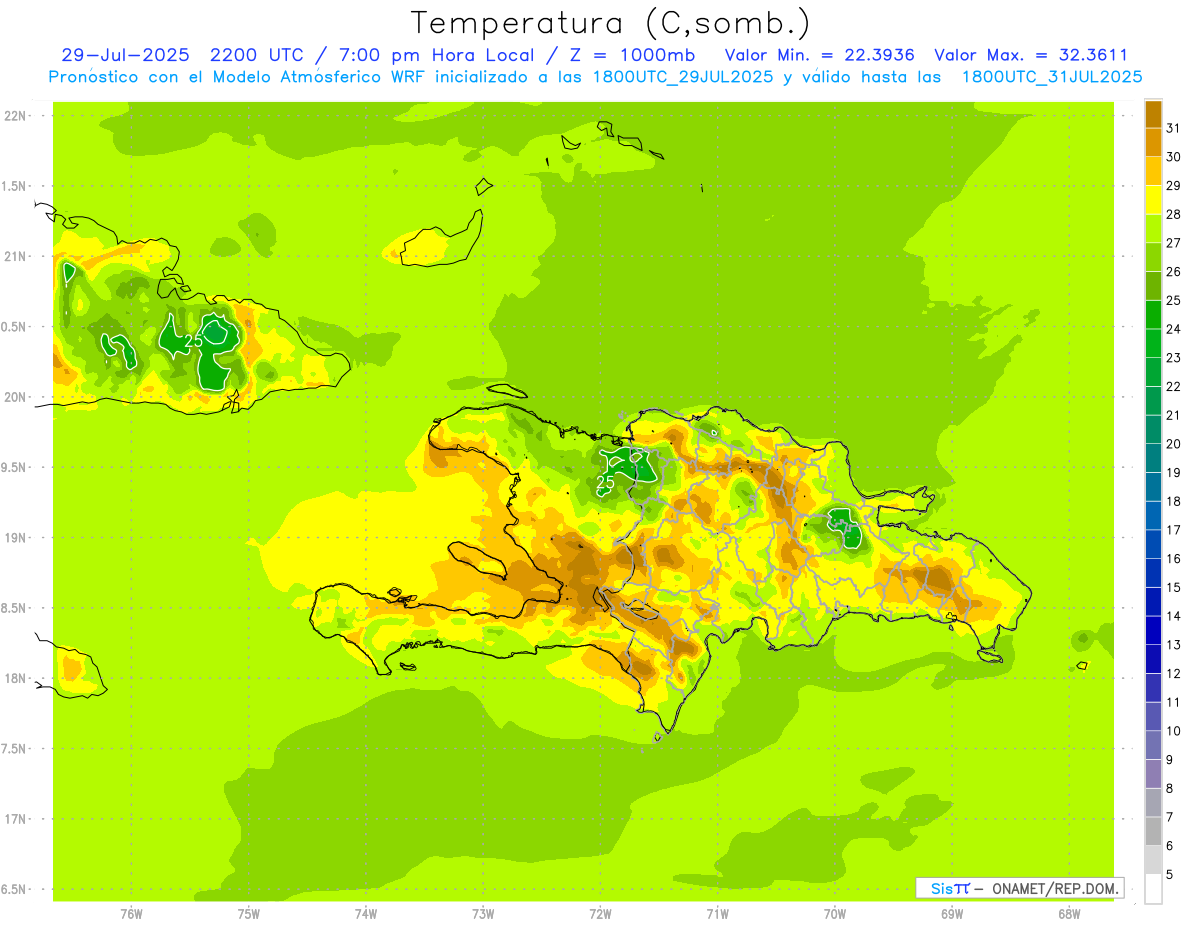Click the 72W longitude axis label
The height and width of the screenshot is (927, 1200).
[601, 914]
